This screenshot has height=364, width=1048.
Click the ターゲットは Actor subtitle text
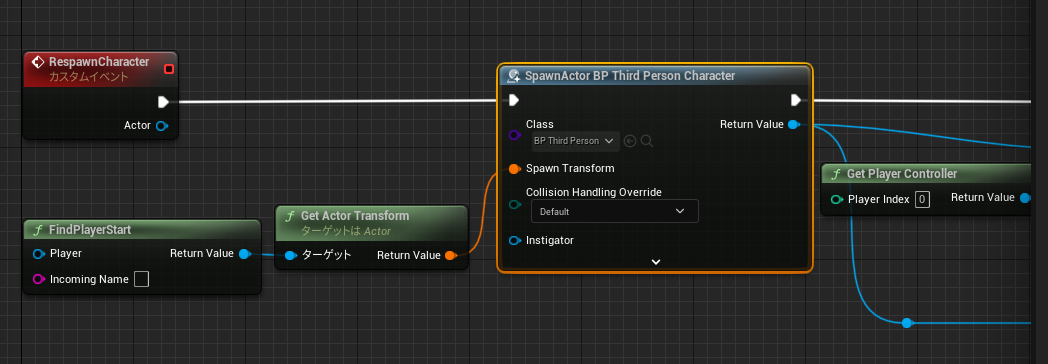pyautogui.click(x=346, y=231)
